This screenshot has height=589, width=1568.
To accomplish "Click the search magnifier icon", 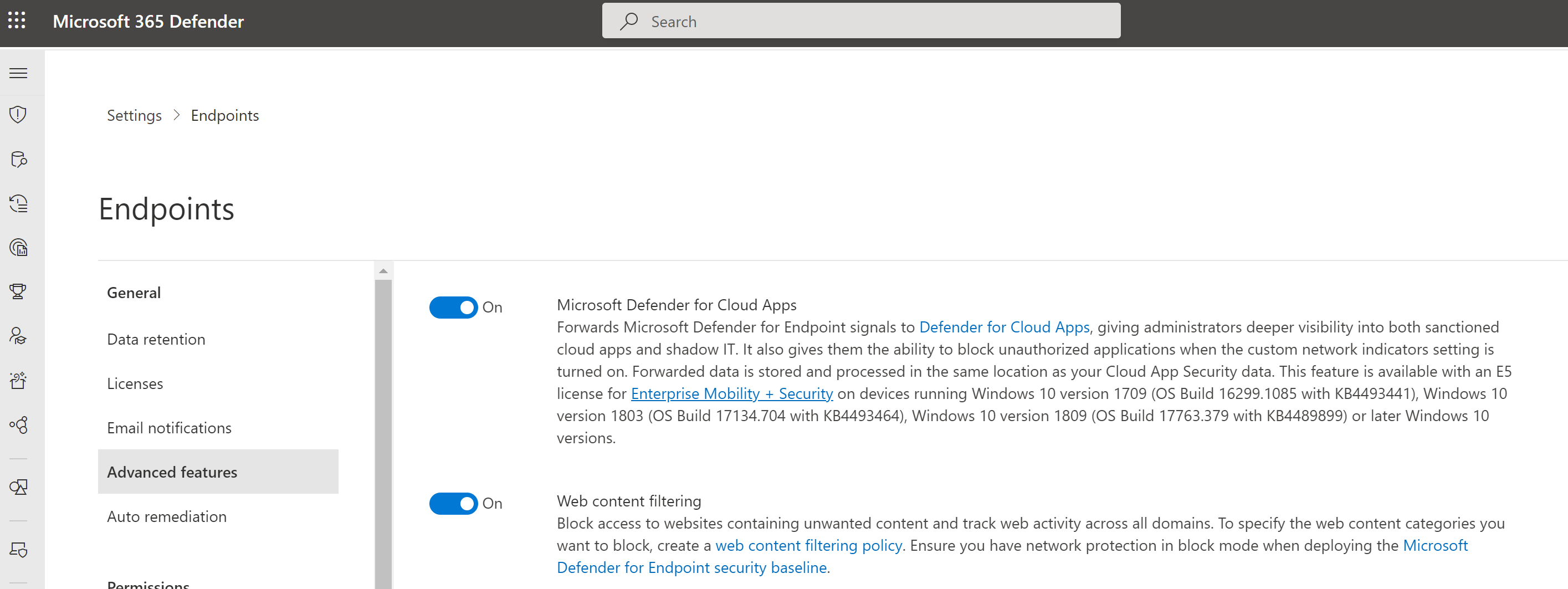I will click(629, 21).
